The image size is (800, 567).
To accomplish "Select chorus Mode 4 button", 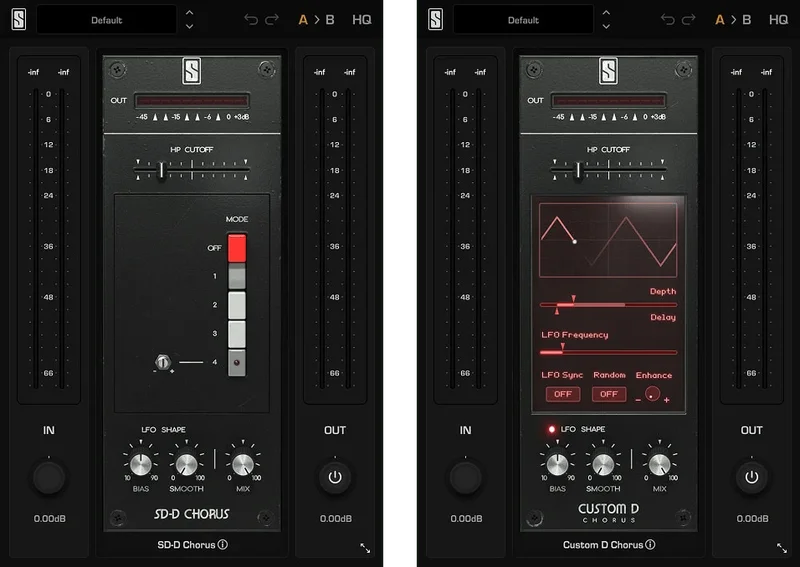I will pos(237,362).
